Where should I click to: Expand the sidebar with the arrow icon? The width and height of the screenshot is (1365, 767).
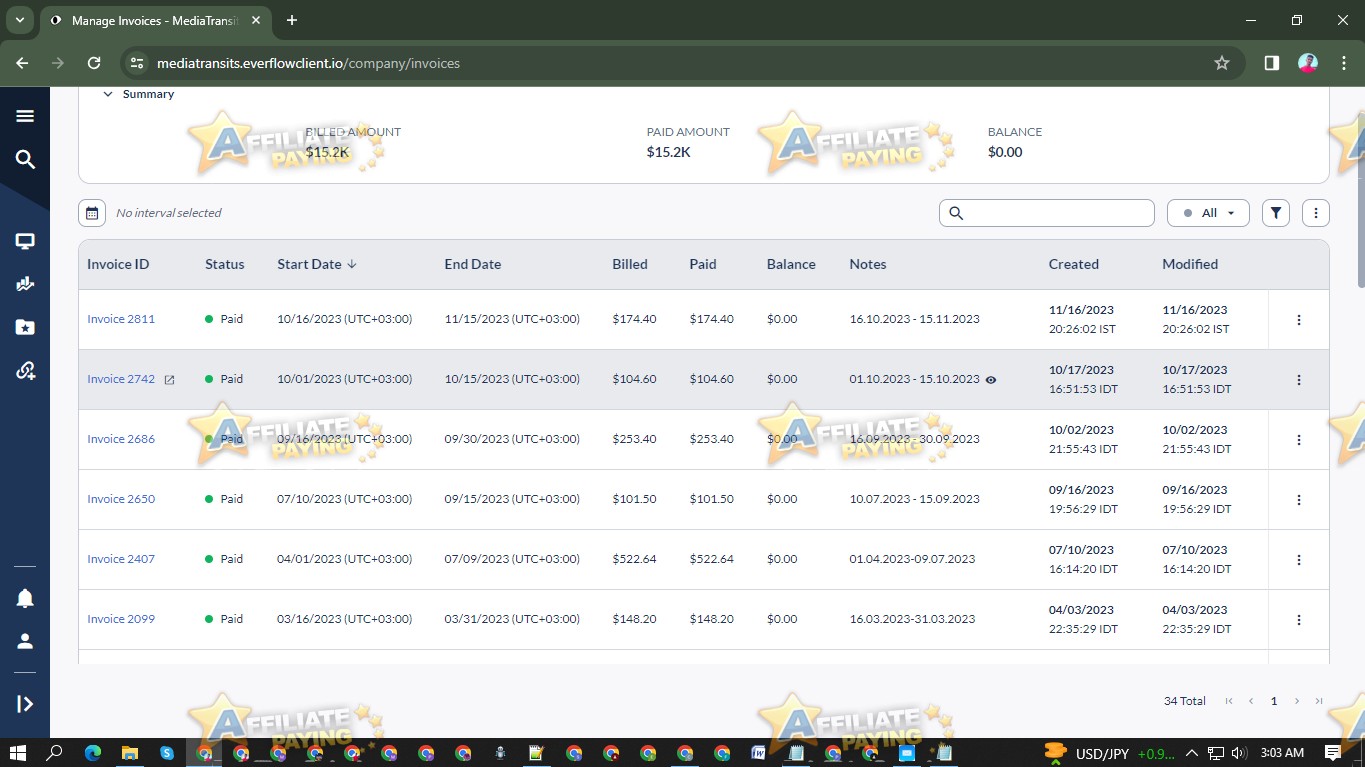point(25,704)
